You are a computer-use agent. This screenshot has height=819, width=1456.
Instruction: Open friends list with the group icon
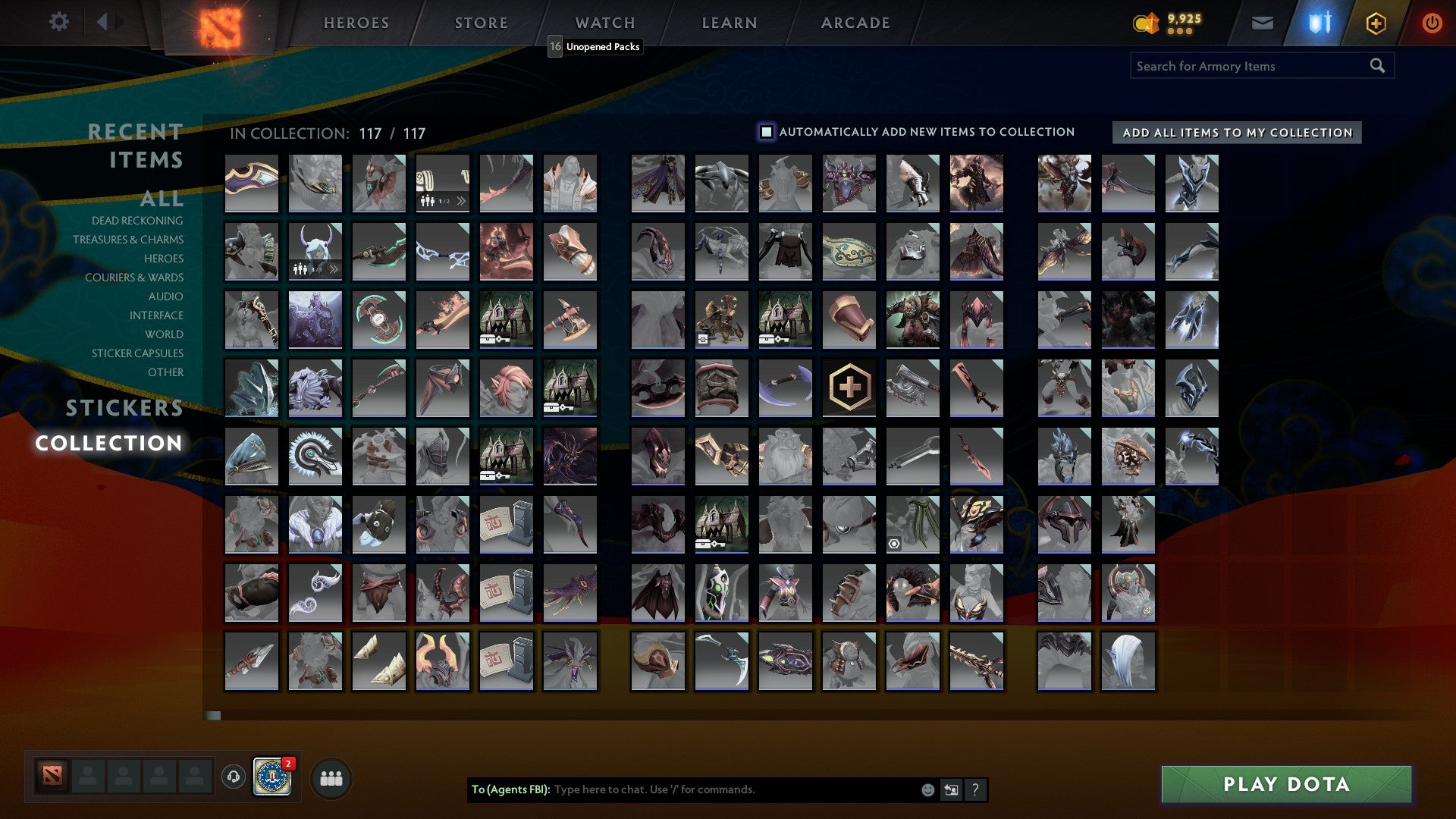(x=331, y=778)
